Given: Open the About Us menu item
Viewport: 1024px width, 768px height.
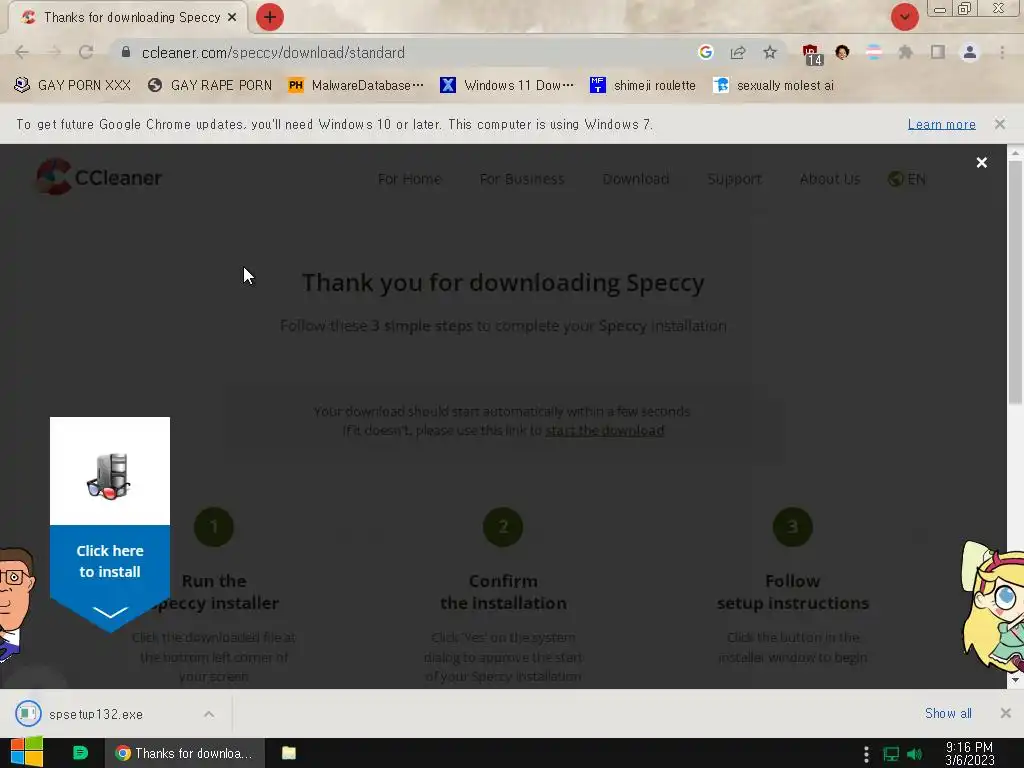Looking at the screenshot, I should pos(829,179).
